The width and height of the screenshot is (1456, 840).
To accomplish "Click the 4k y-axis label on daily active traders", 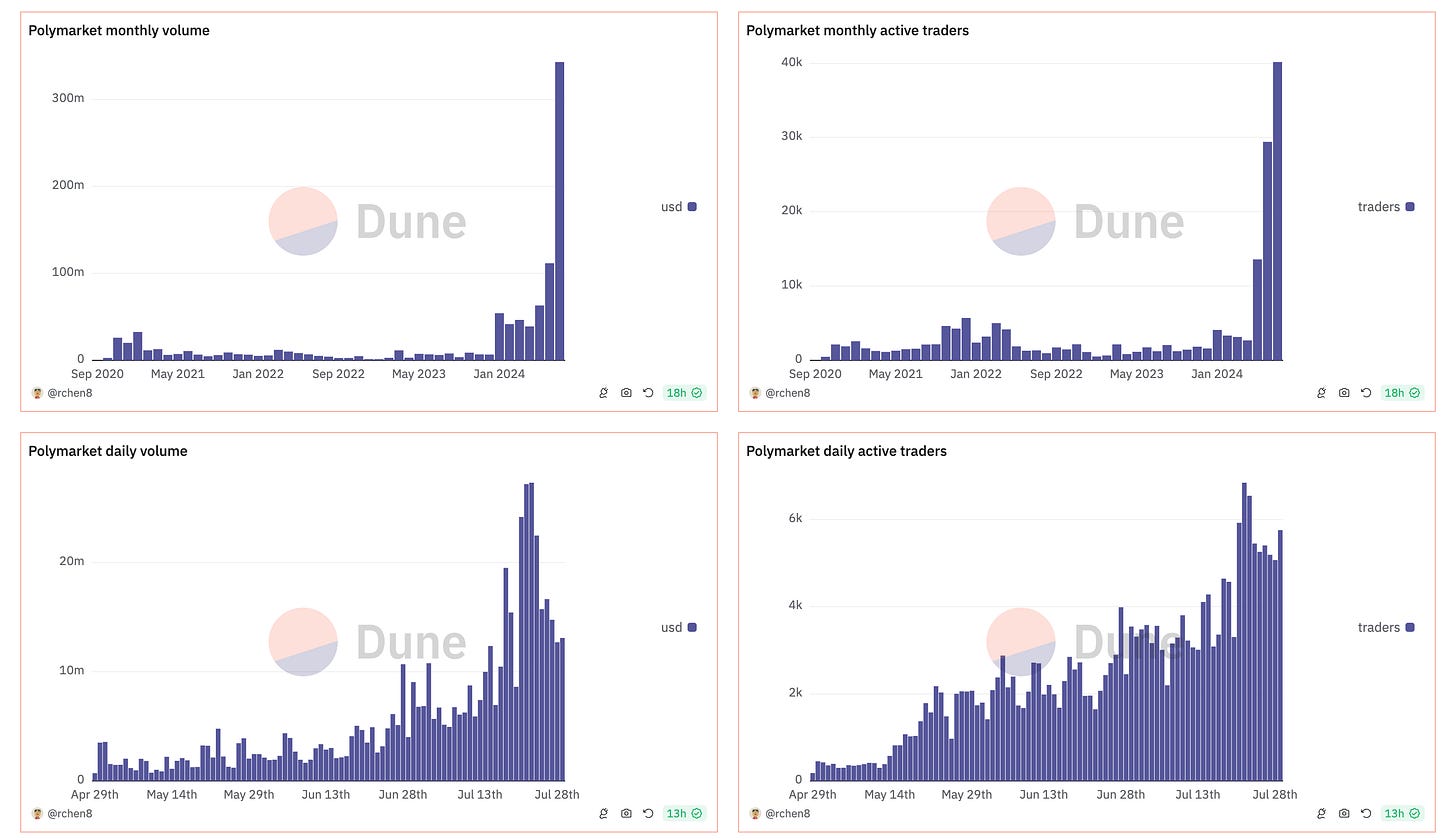I will (795, 606).
